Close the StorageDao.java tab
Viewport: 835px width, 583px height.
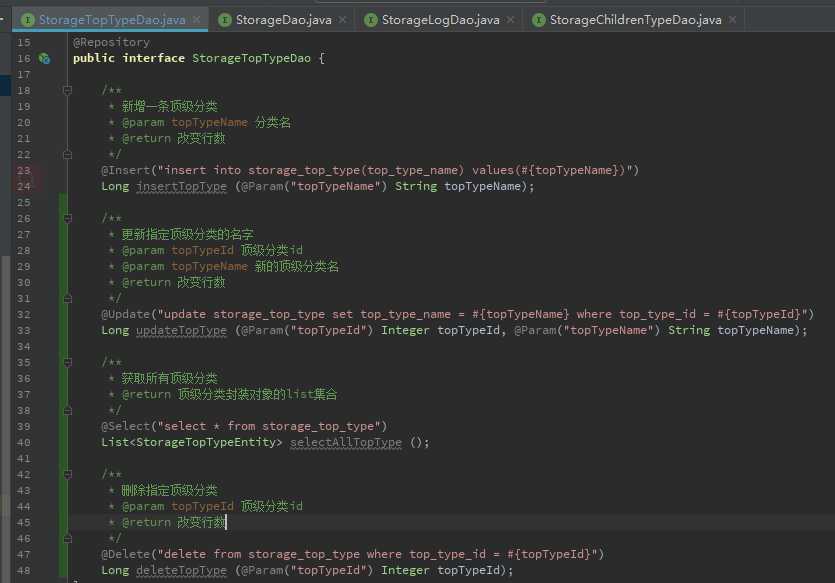pyautogui.click(x=342, y=20)
